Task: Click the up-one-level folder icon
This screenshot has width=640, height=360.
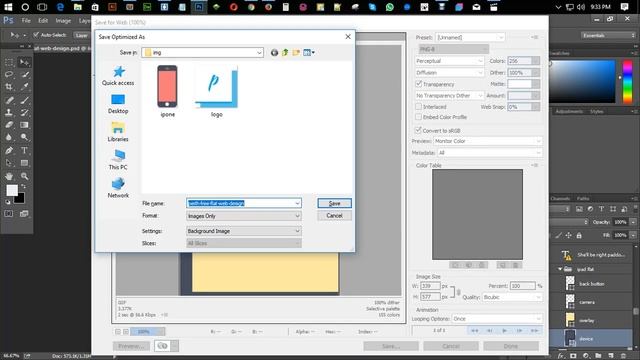Action: tap(285, 52)
